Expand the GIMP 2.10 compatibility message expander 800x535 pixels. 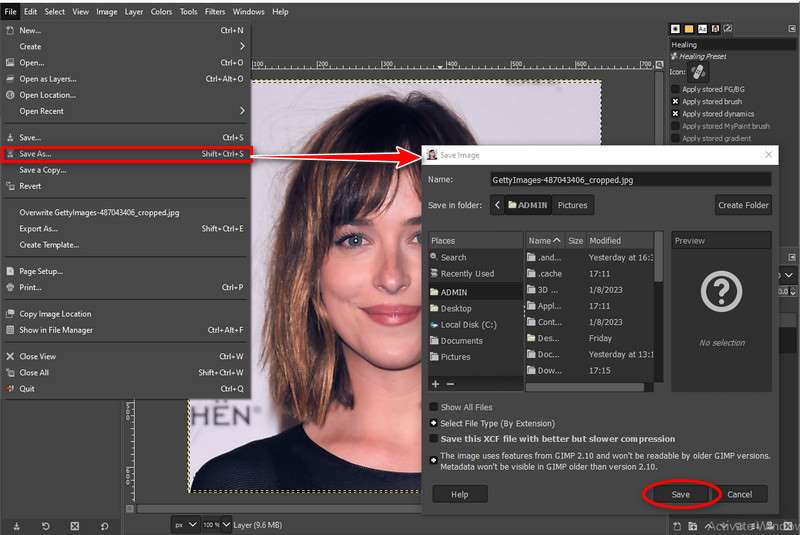(434, 460)
